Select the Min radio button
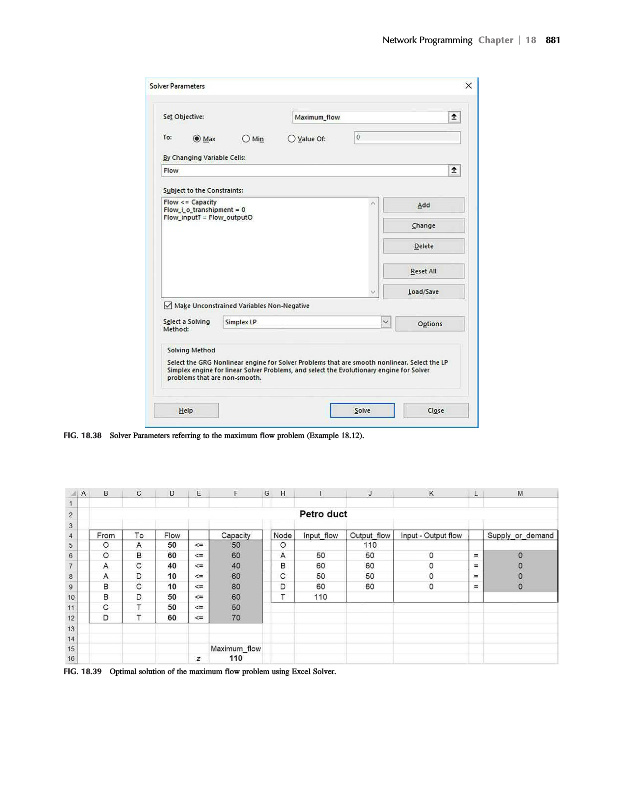The image size is (625, 800). click(x=244, y=139)
